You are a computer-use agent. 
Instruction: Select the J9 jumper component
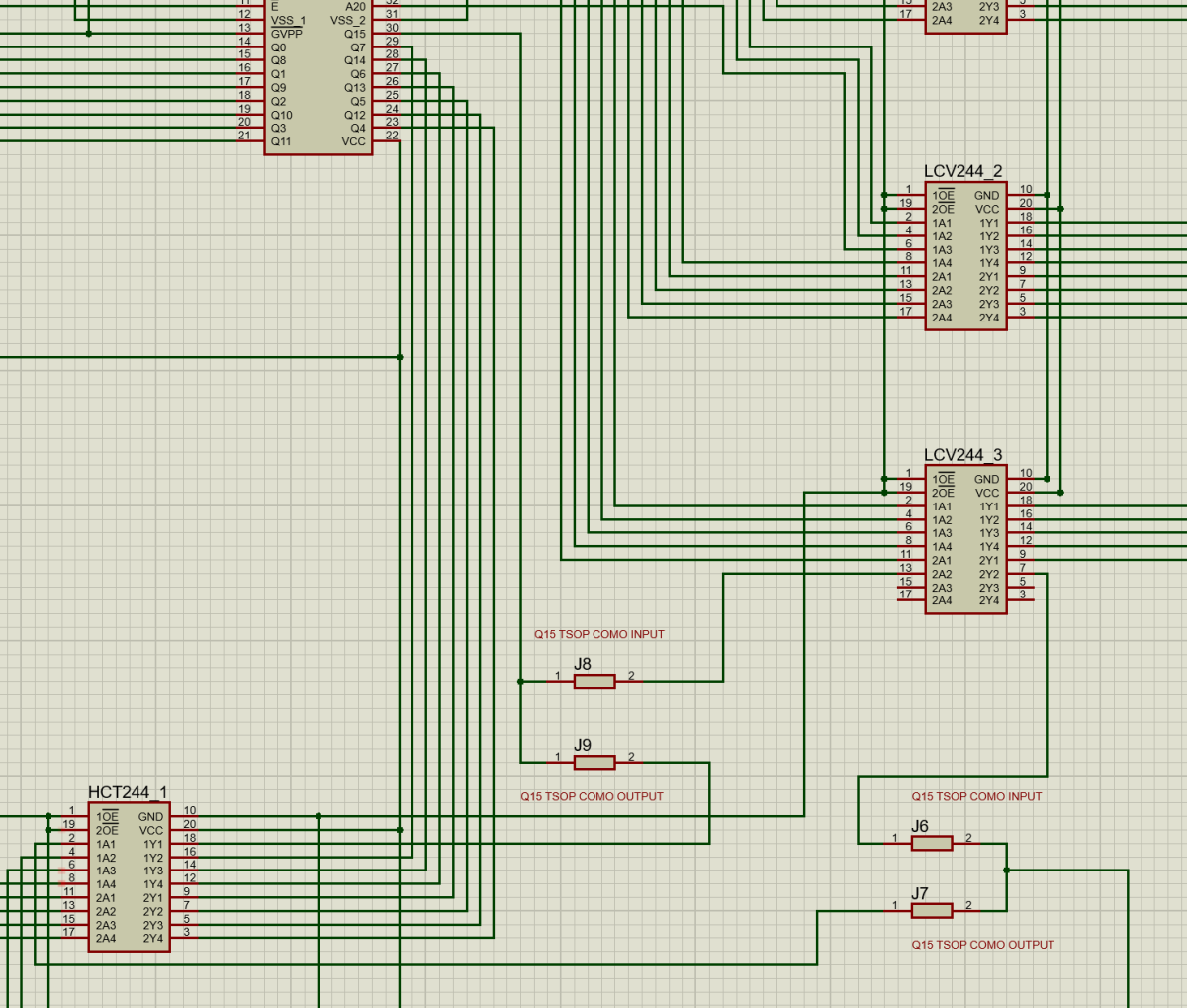tap(594, 762)
